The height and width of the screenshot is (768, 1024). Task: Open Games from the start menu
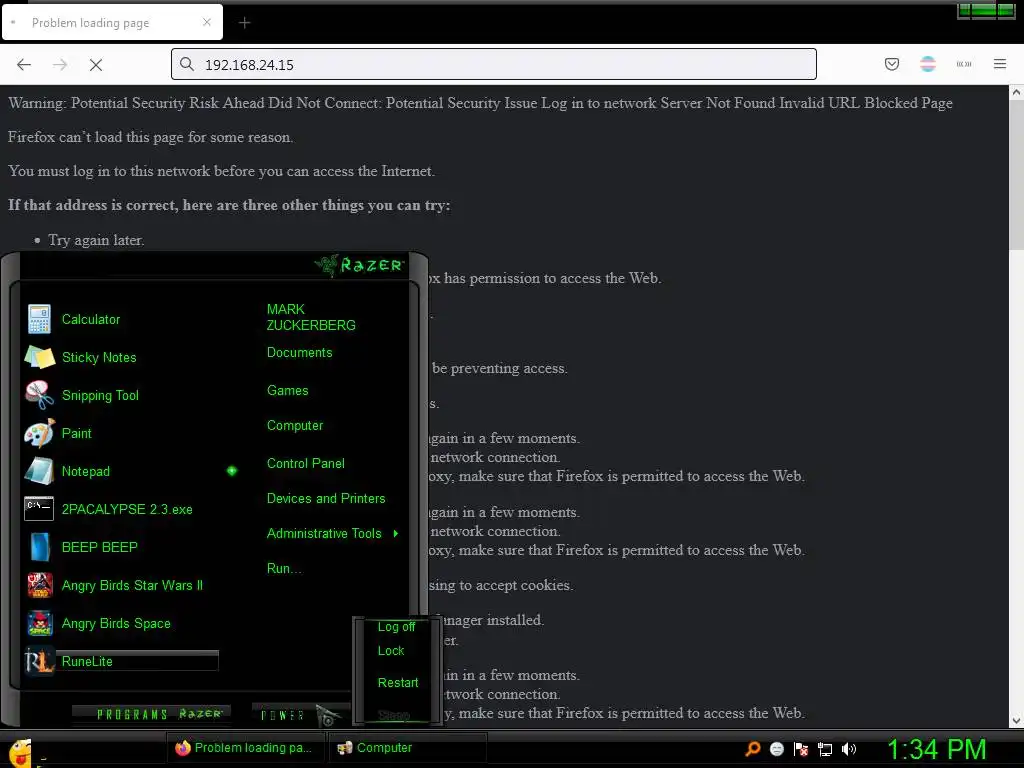[x=287, y=391]
